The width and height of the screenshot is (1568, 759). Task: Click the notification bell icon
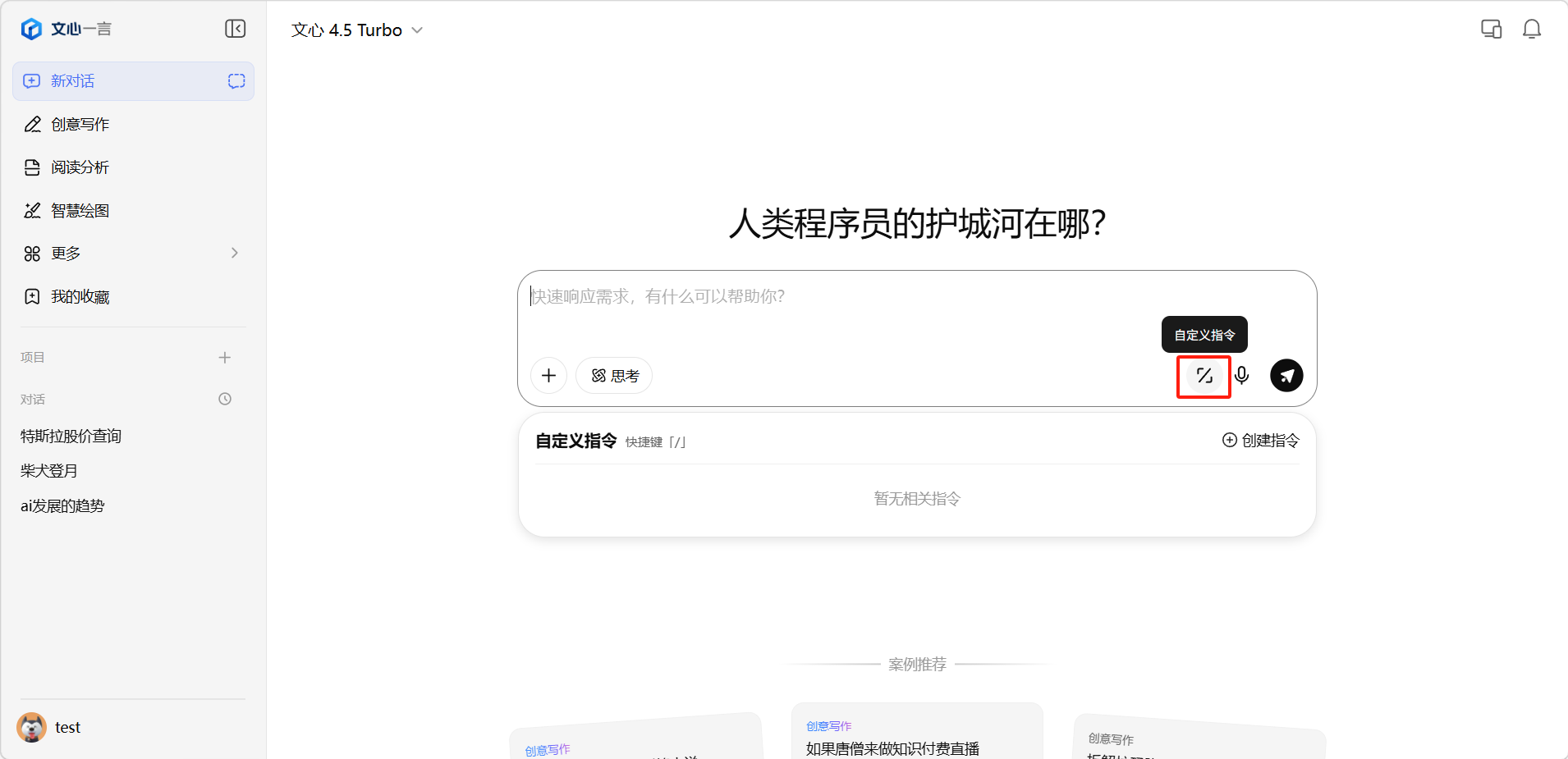coord(1531,30)
